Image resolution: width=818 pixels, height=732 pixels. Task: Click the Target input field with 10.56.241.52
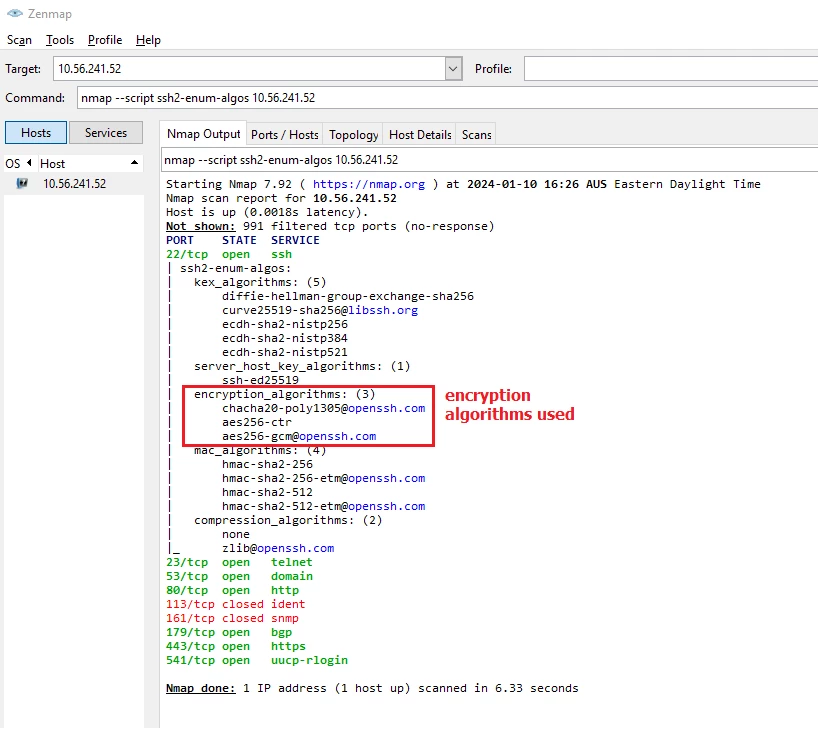pyautogui.click(x=249, y=69)
